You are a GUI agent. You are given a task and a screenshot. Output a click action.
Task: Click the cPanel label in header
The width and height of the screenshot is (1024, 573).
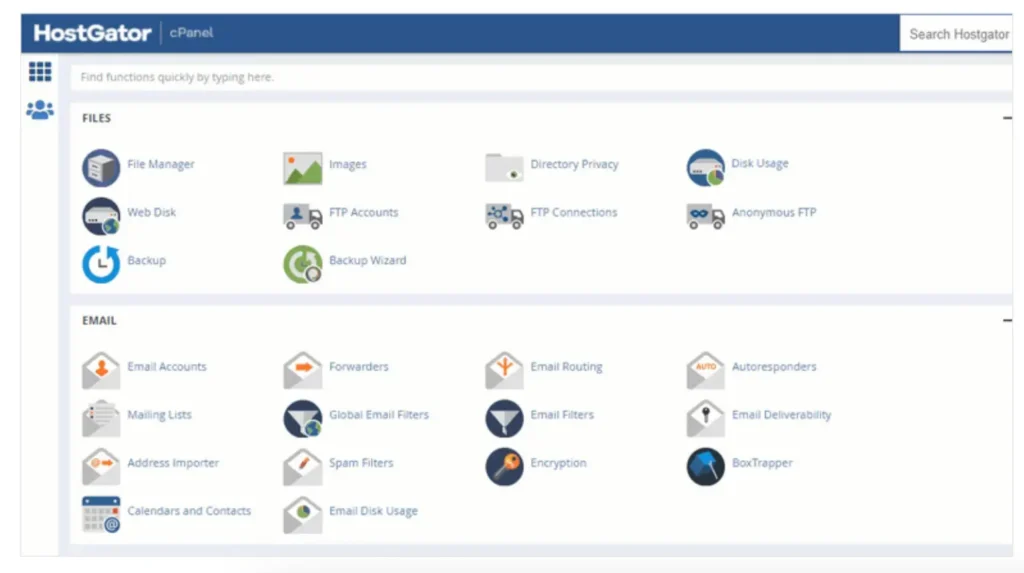pos(191,33)
